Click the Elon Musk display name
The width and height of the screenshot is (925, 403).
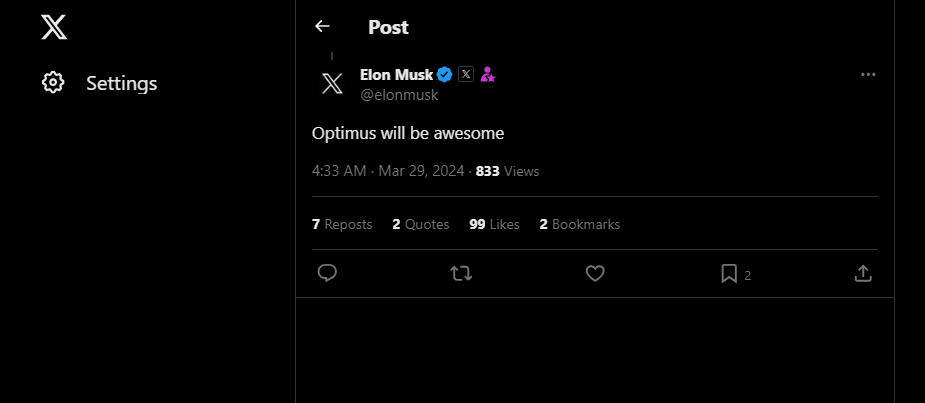point(397,75)
